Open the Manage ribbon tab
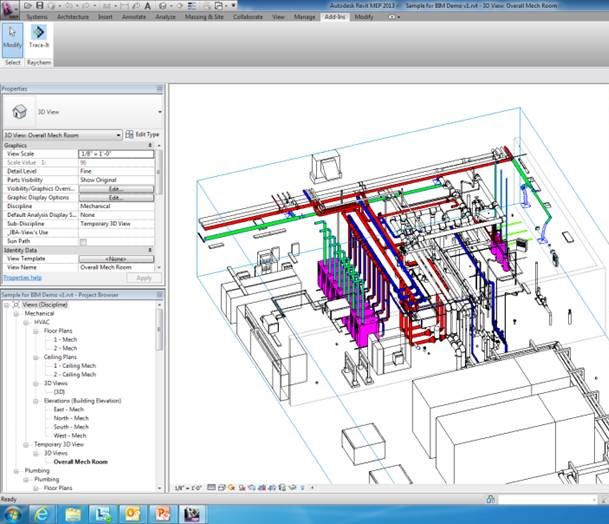 [x=304, y=17]
